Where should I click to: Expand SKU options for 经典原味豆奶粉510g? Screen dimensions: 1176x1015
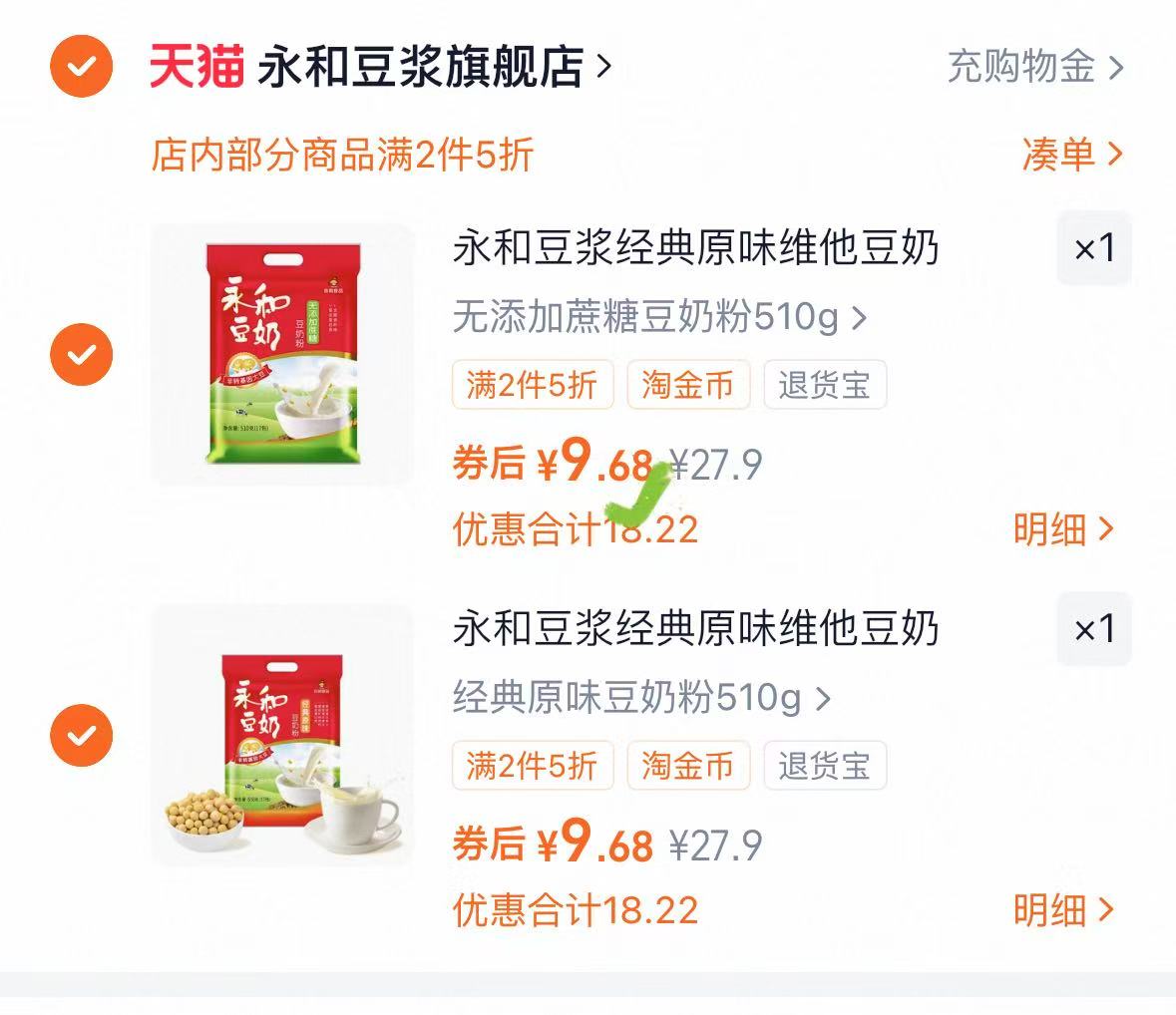pyautogui.click(x=821, y=700)
